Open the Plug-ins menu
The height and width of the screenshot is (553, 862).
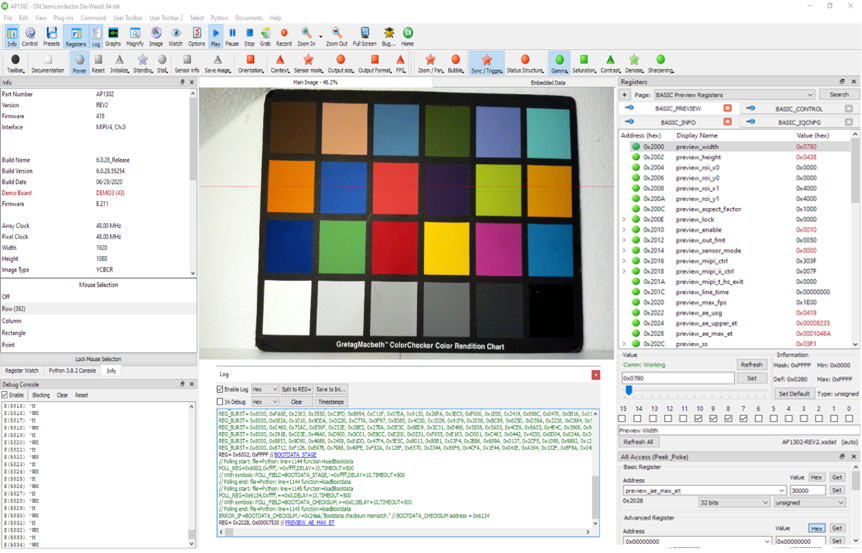63,18
